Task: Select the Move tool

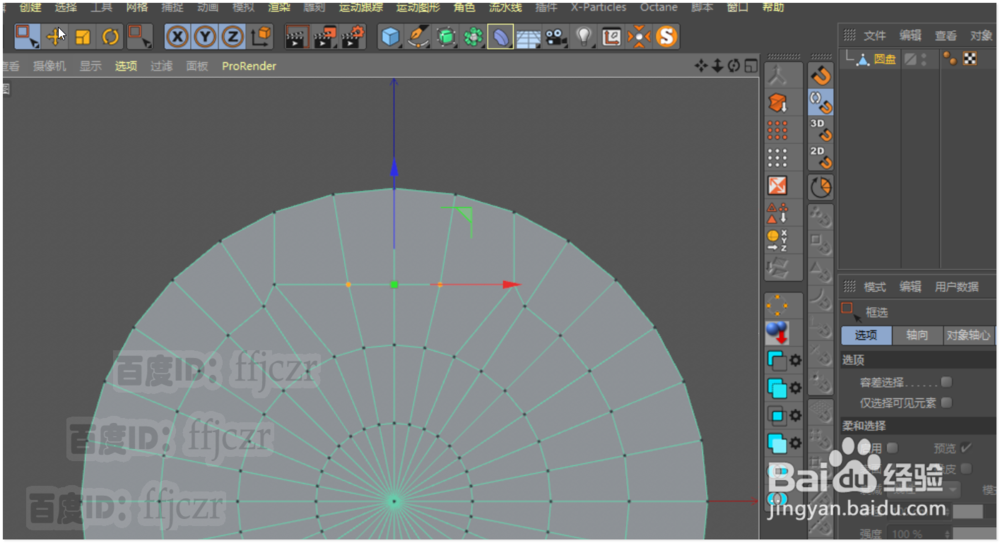Action: pyautogui.click(x=55, y=36)
